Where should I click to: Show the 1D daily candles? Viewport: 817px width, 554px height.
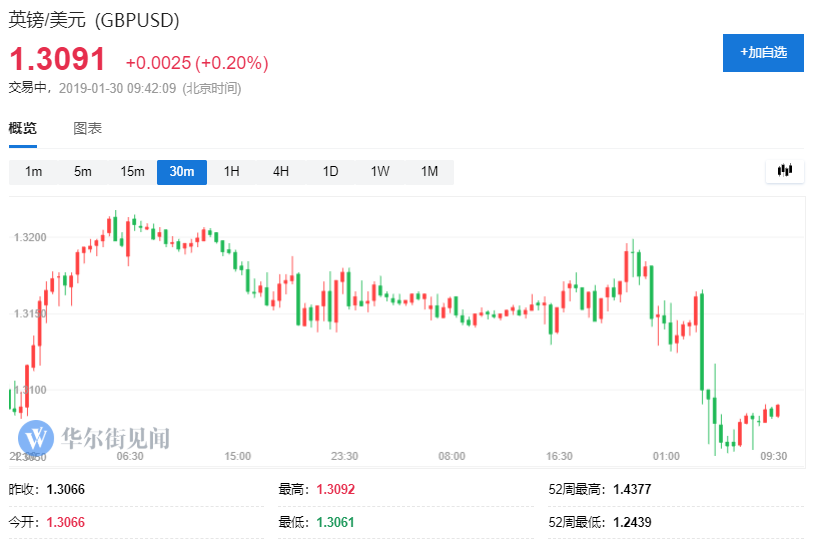pos(330,171)
